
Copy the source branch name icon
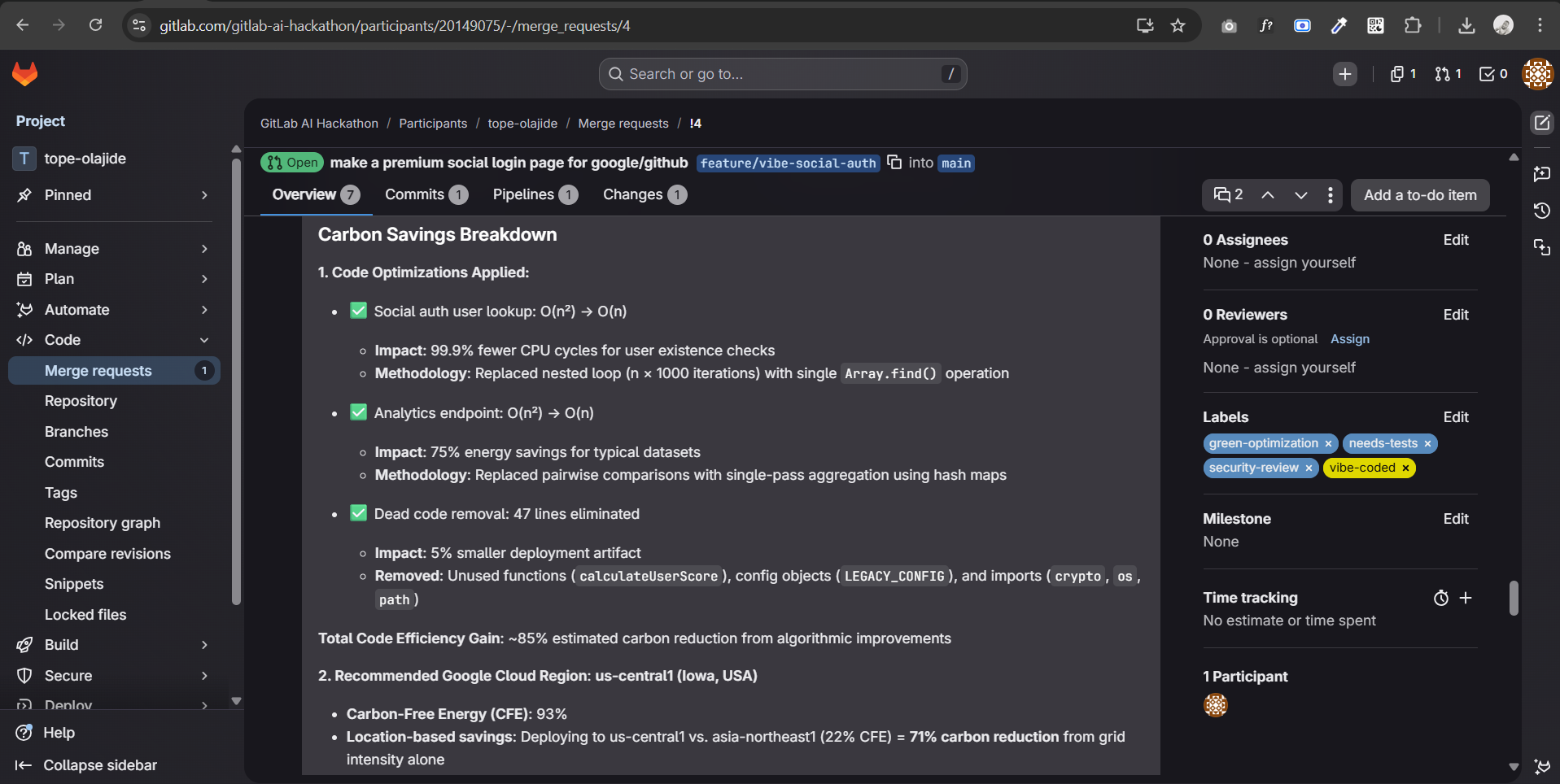point(894,162)
